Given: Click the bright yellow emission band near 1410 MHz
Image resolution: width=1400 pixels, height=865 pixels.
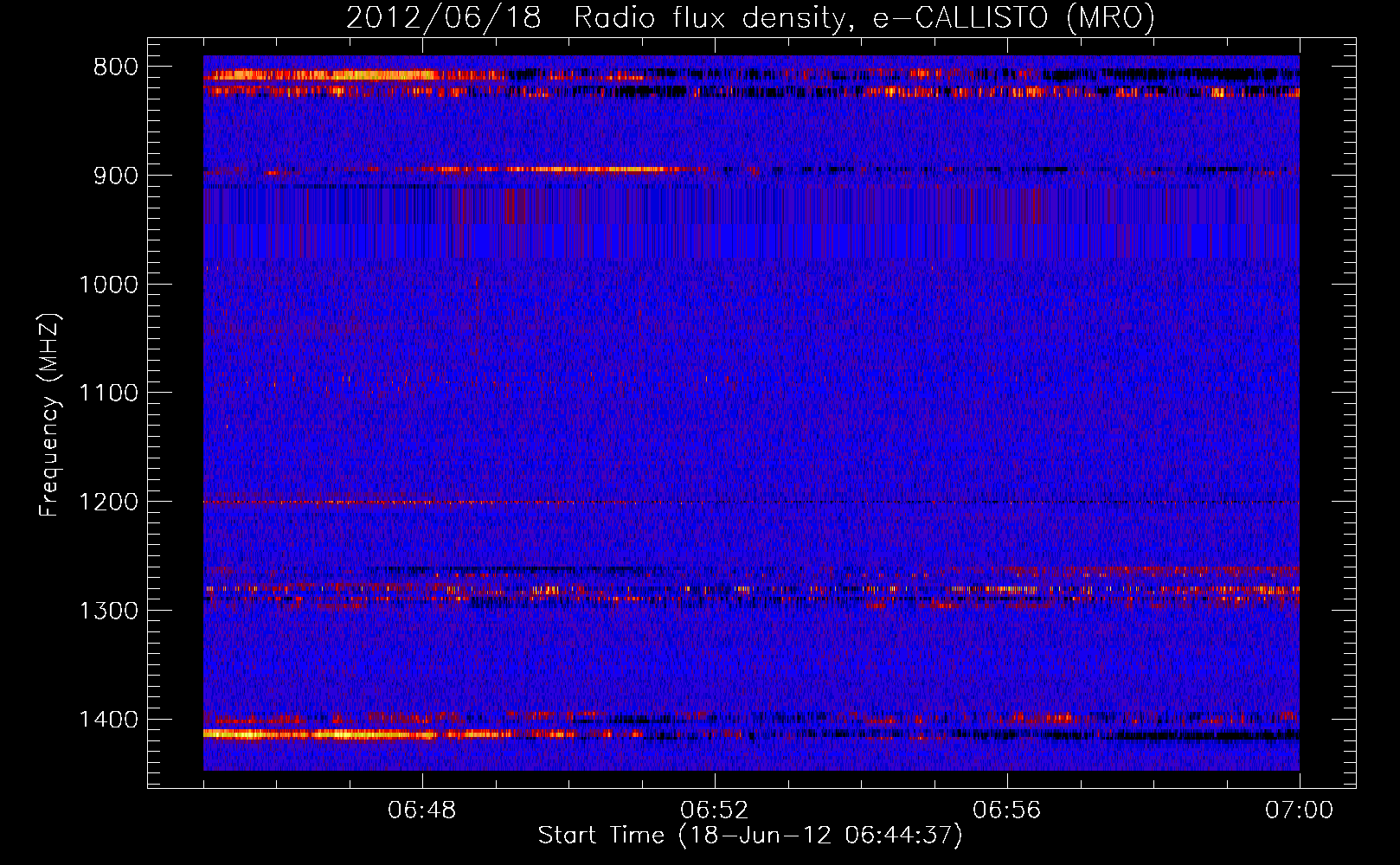Looking at the screenshot, I should 320,734.
